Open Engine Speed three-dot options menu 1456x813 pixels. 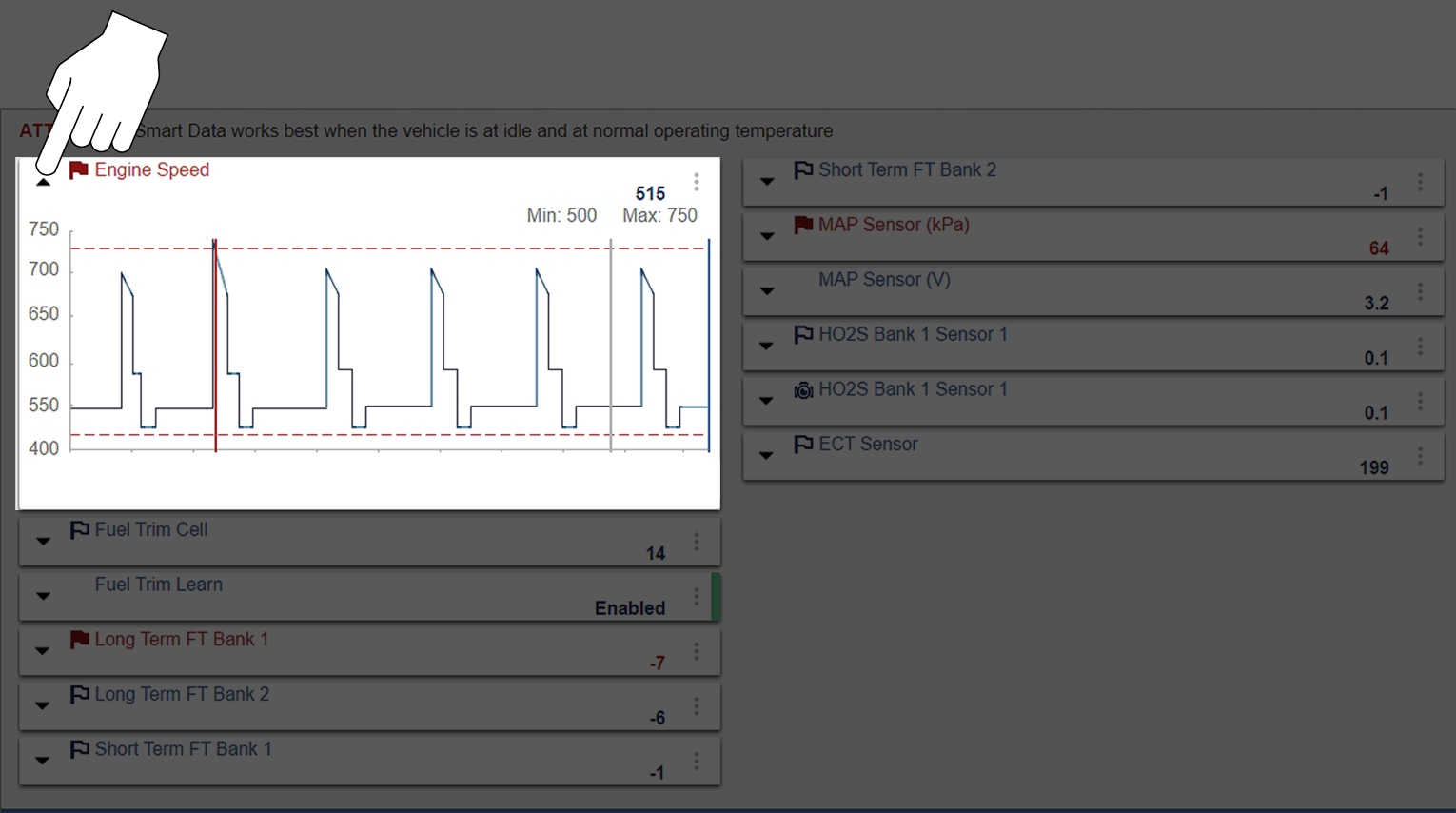[697, 182]
